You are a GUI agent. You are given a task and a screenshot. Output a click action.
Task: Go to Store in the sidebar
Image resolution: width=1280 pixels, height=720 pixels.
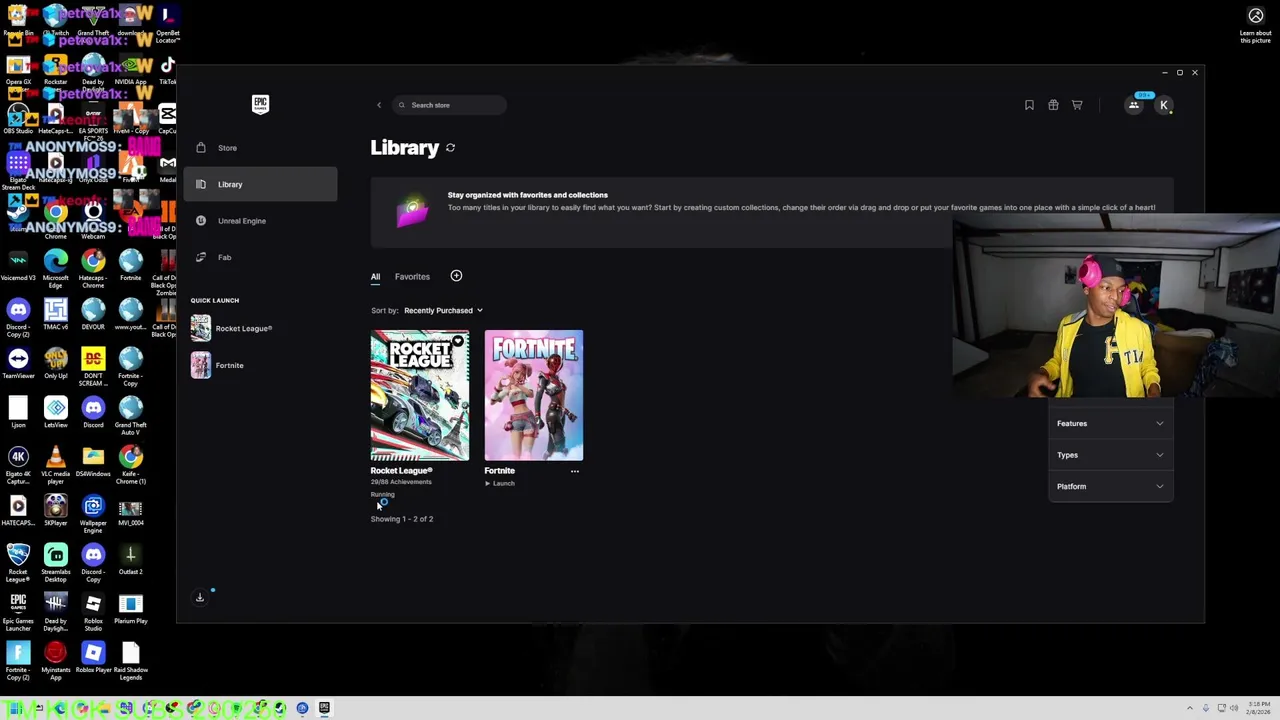(260, 148)
